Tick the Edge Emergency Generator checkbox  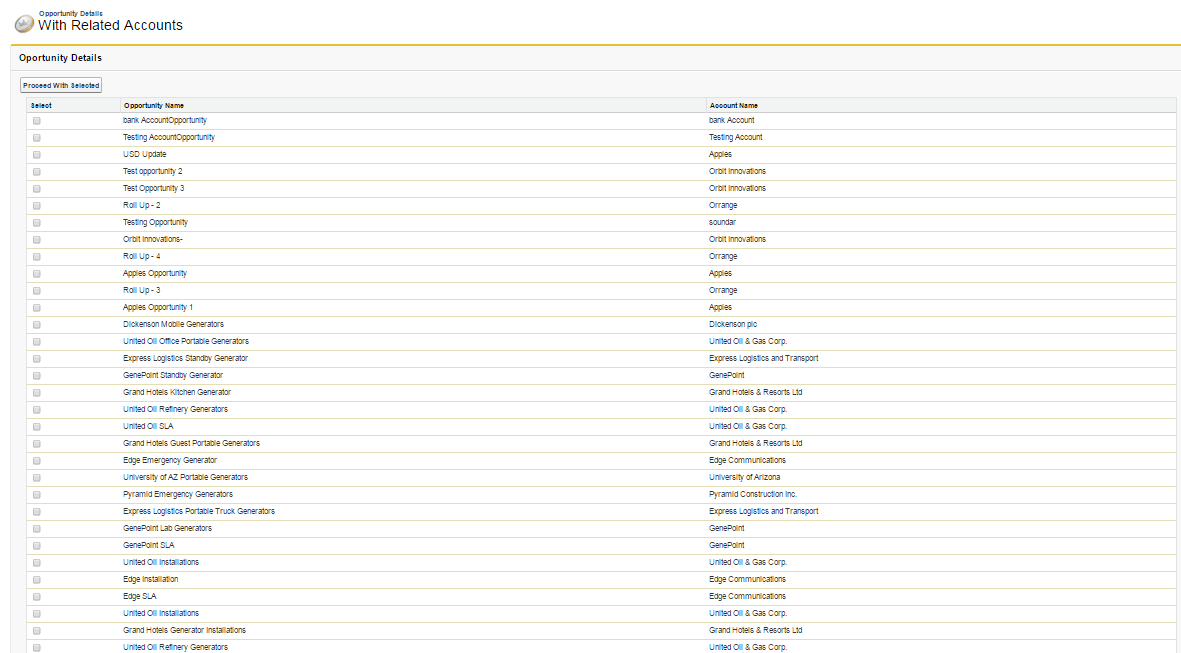(x=37, y=461)
